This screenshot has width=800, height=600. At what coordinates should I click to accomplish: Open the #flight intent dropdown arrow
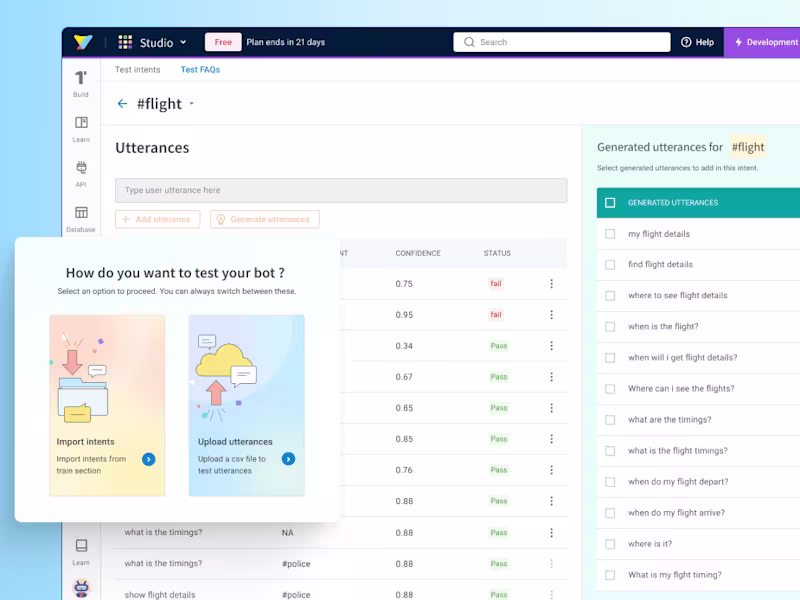pyautogui.click(x=192, y=104)
